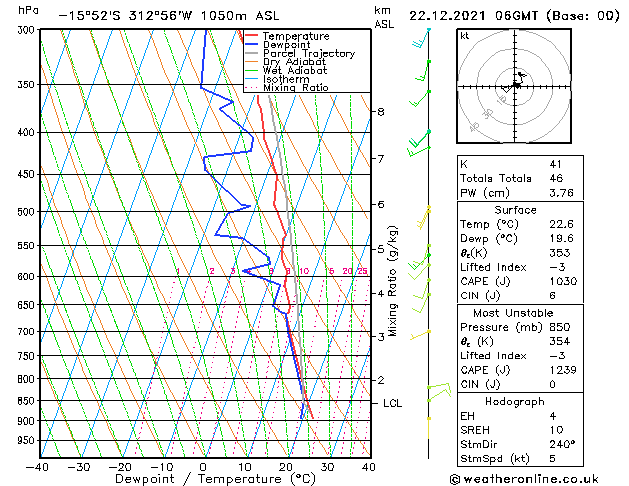Click the 500 hPa pressure label
Image resolution: width=629 pixels, height=486 pixels.
28,212
